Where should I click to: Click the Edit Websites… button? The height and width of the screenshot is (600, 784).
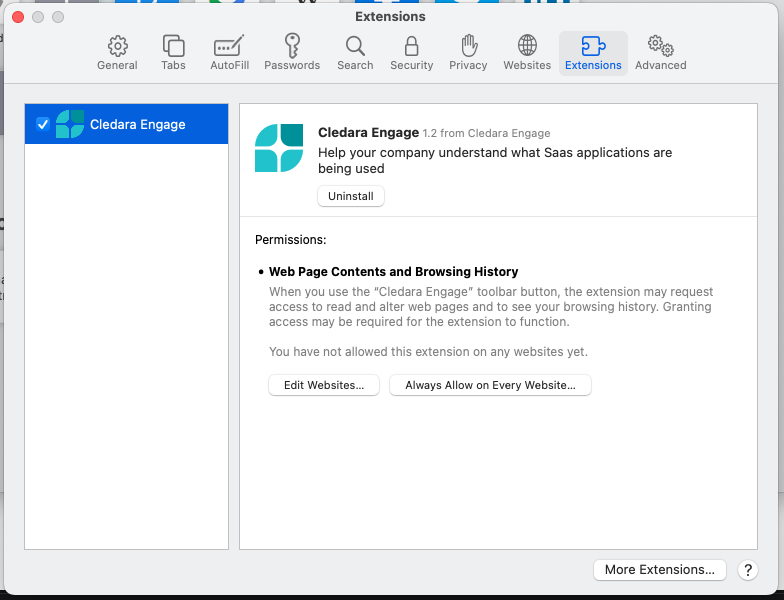click(x=324, y=385)
